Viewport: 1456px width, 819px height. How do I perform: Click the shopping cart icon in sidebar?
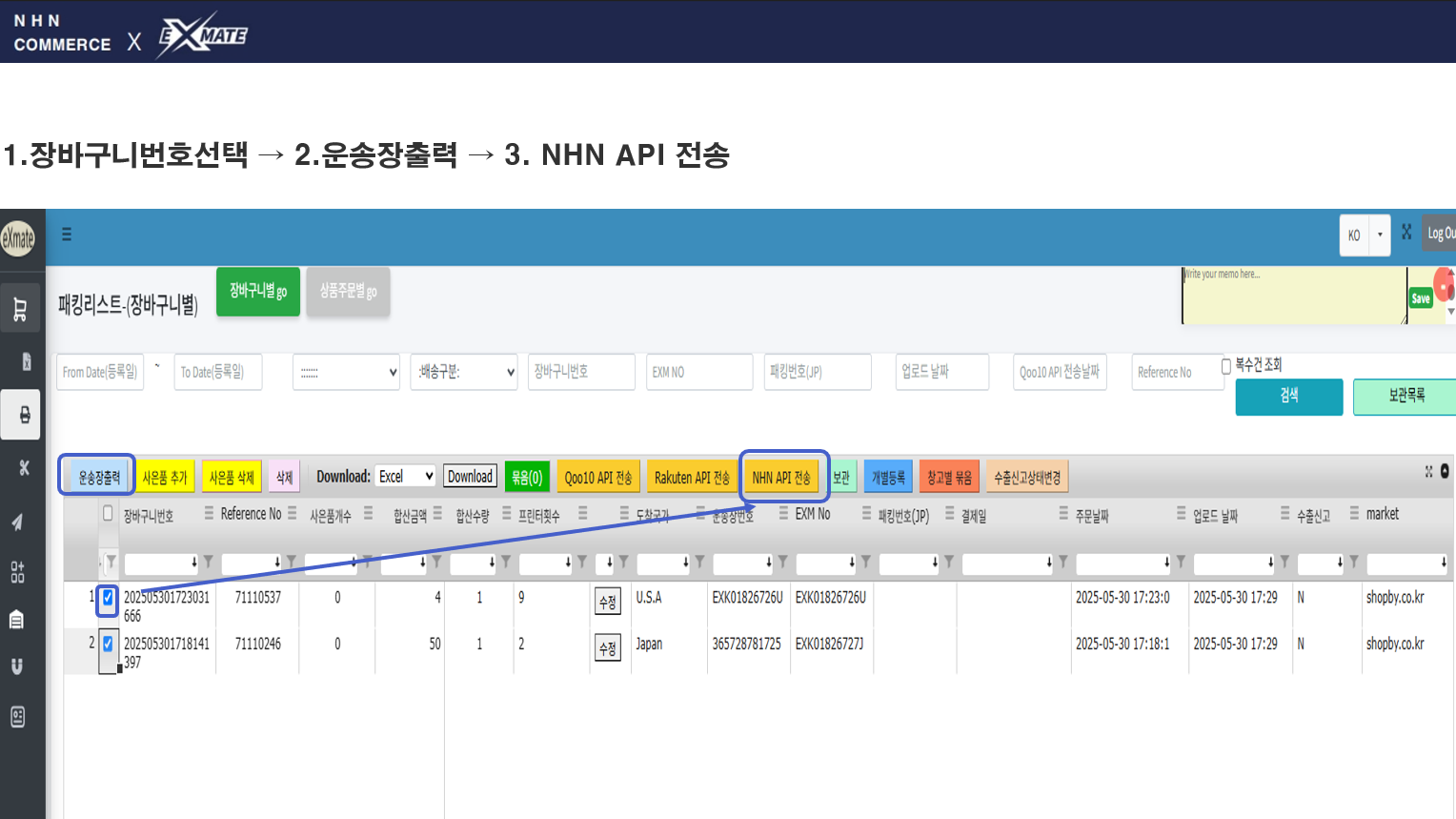[x=20, y=309]
